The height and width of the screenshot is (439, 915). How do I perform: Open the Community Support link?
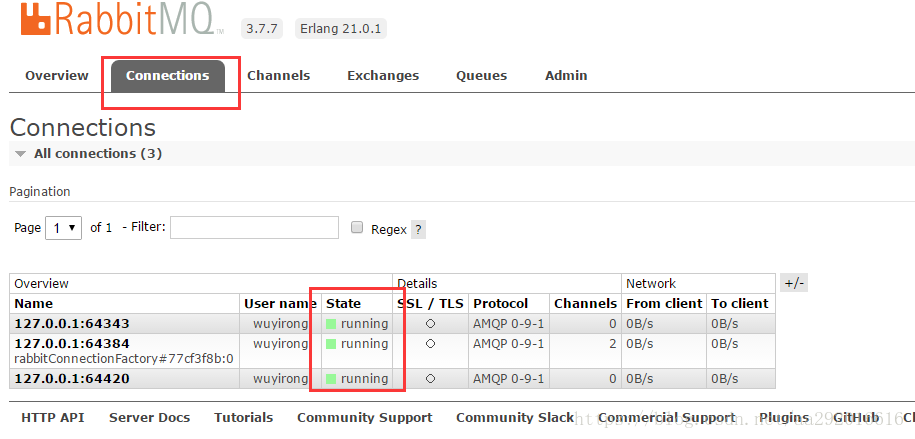click(365, 418)
